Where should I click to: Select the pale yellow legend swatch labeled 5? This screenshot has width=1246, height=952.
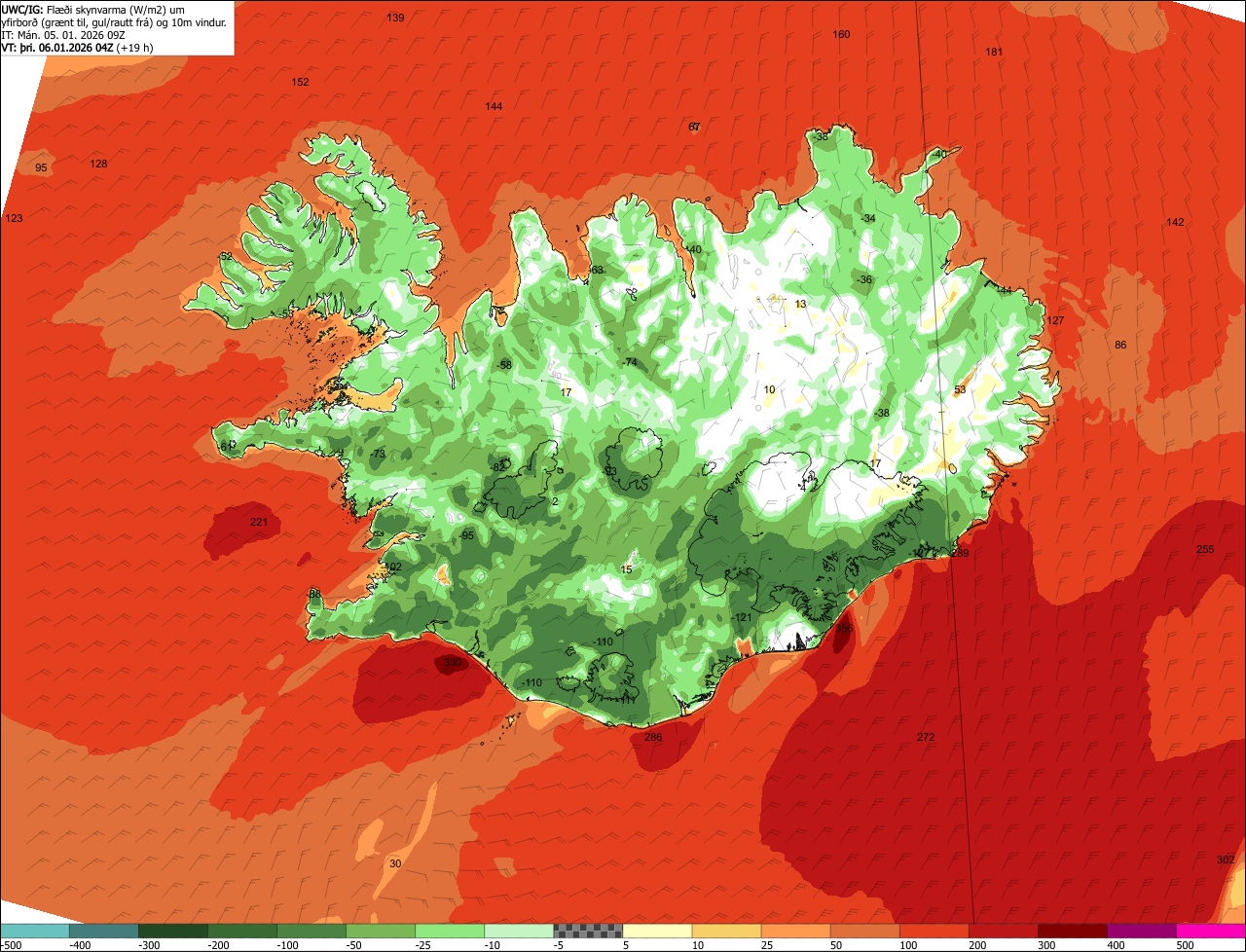(x=656, y=931)
